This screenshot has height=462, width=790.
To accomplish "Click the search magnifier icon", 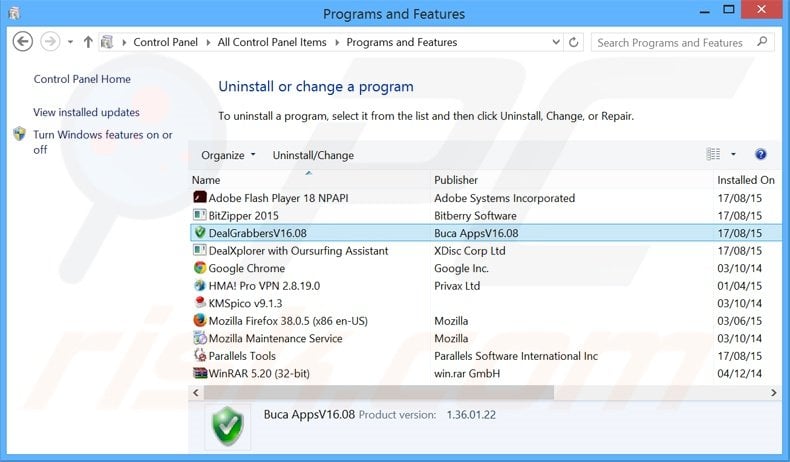I will coord(762,42).
